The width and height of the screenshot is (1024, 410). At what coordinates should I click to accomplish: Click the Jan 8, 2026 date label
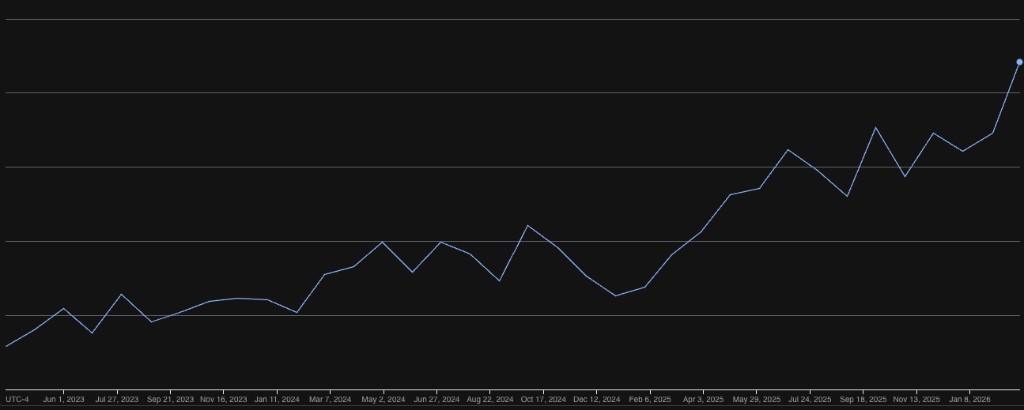coord(969,399)
